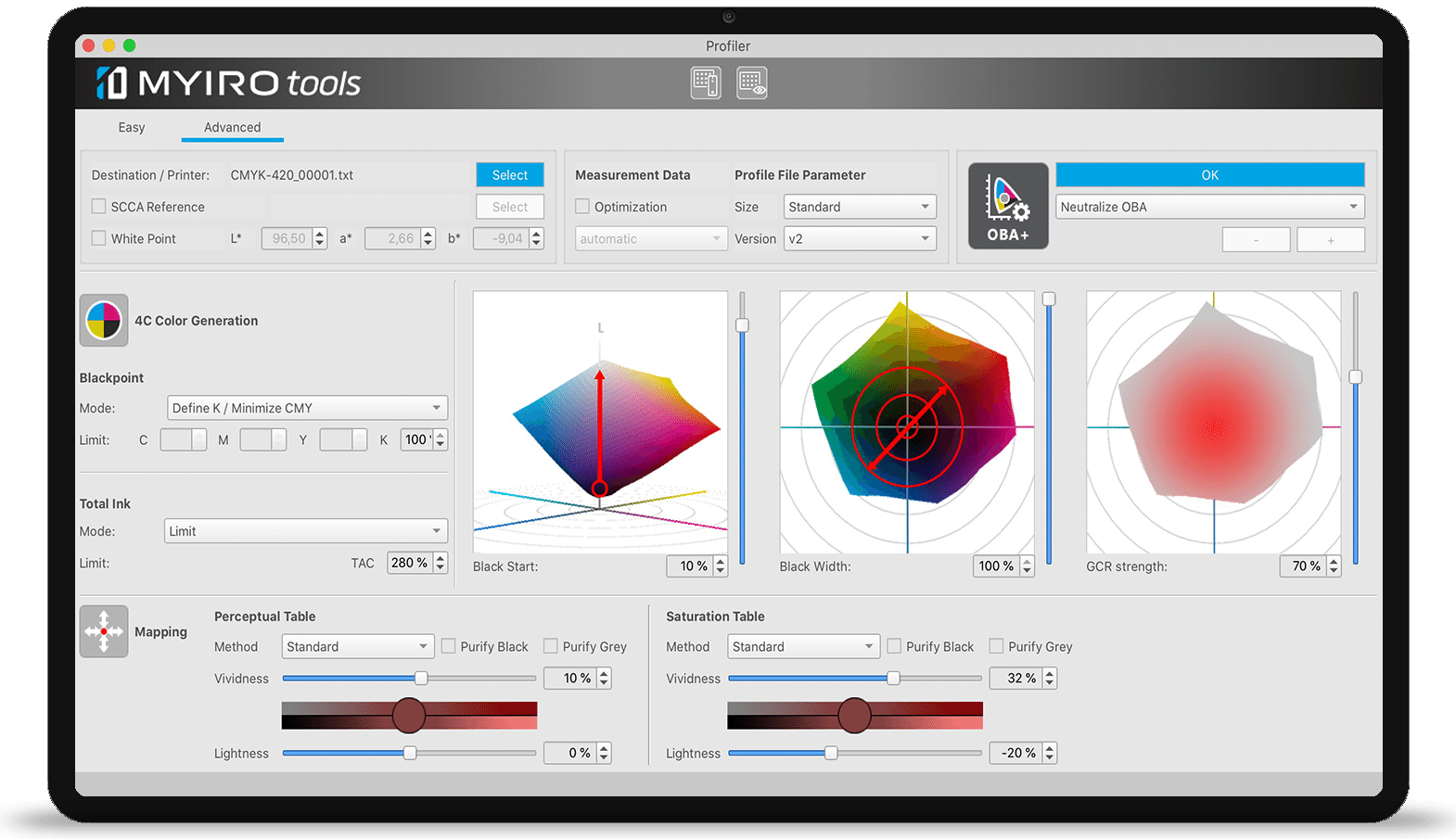
Task: Open the Perceptual Table Method dropdown
Action: coord(358,646)
